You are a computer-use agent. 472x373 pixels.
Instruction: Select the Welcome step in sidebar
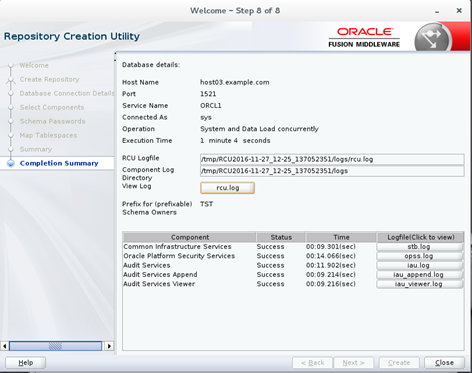click(x=34, y=65)
